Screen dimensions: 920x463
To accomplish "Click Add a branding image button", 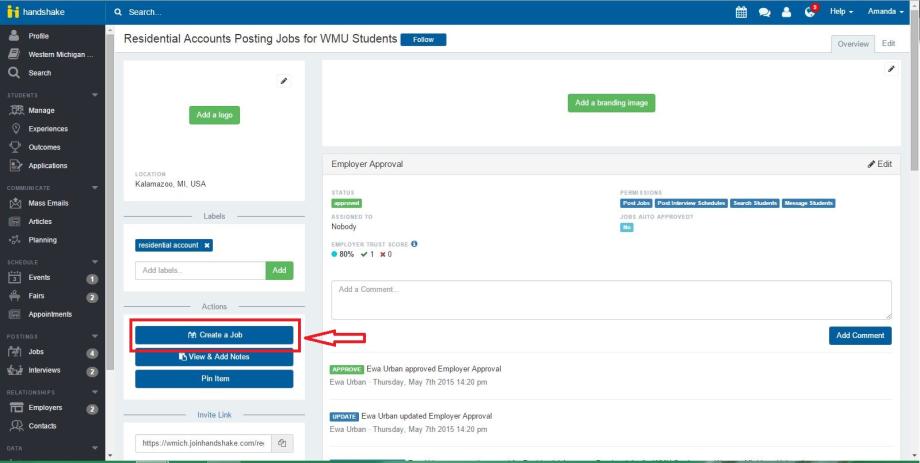I will [x=611, y=103].
